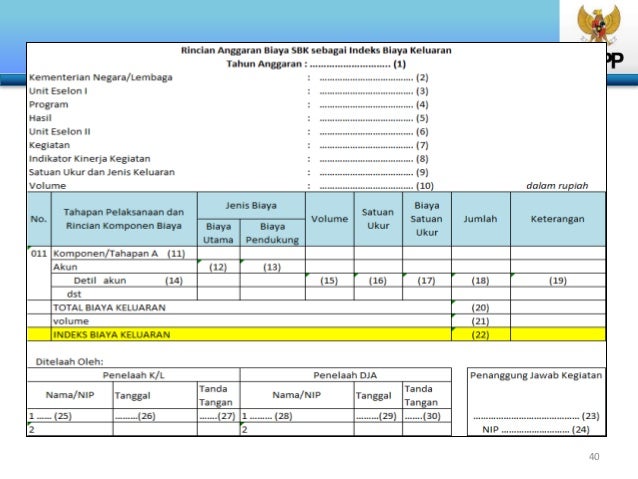Select the 'dst' row cell
Screen dimensions: 638x479
coord(124,294)
